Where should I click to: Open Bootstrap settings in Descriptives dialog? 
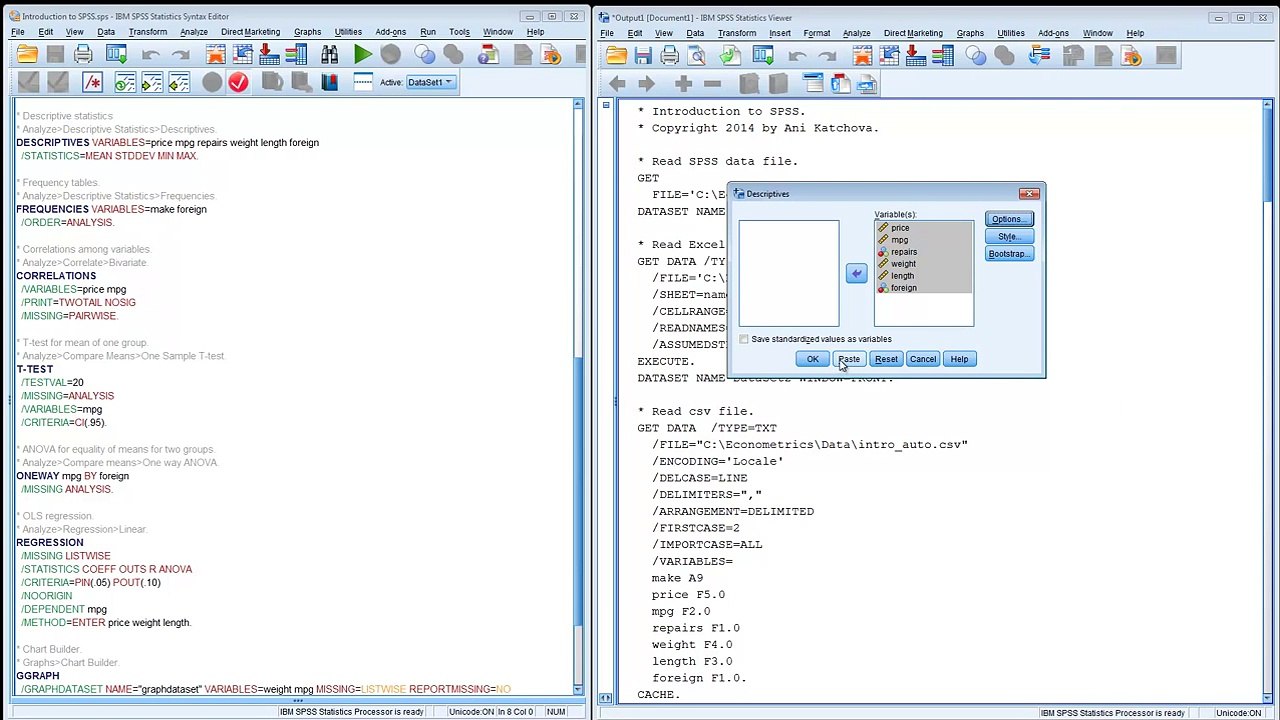1008,254
